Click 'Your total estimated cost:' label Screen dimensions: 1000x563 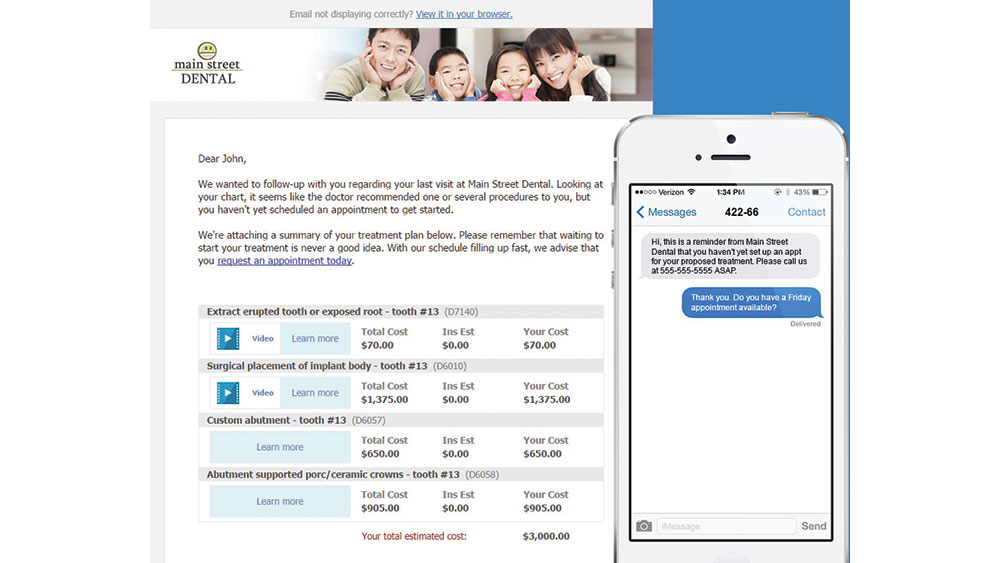coord(414,536)
